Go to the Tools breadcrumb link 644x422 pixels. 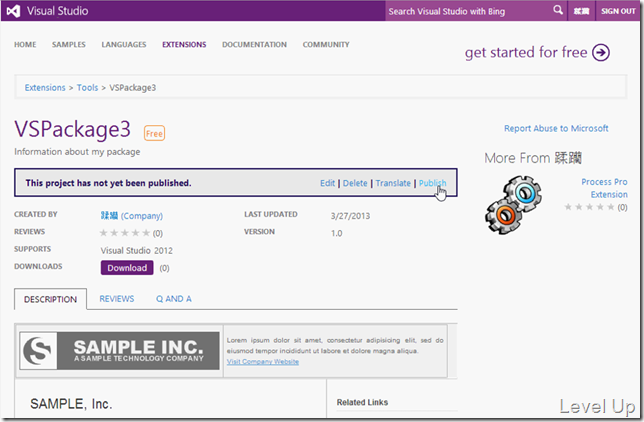coord(87,88)
